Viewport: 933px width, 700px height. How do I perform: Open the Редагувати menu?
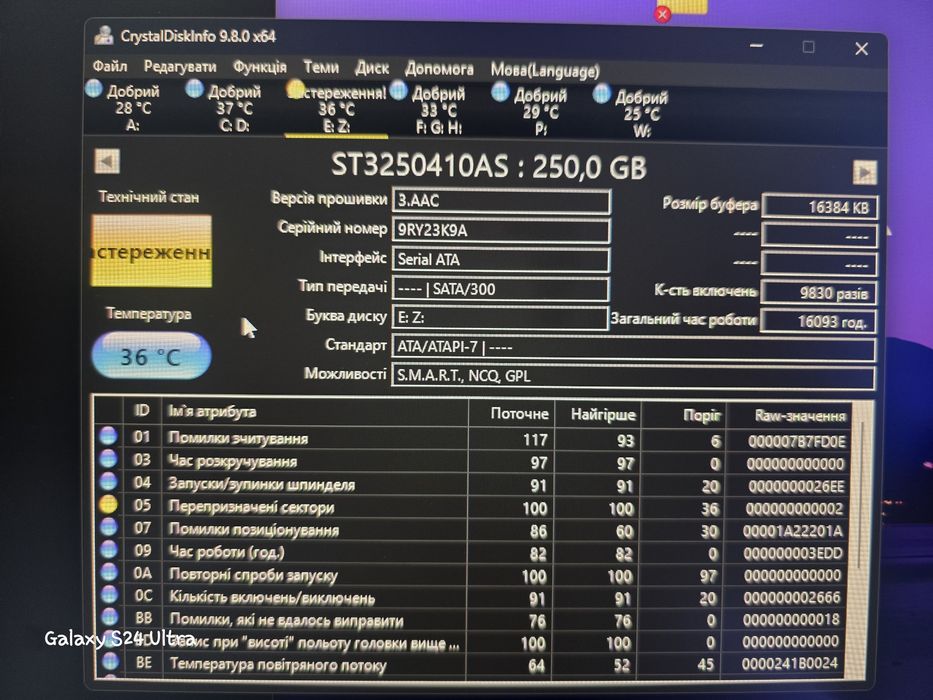tap(180, 66)
